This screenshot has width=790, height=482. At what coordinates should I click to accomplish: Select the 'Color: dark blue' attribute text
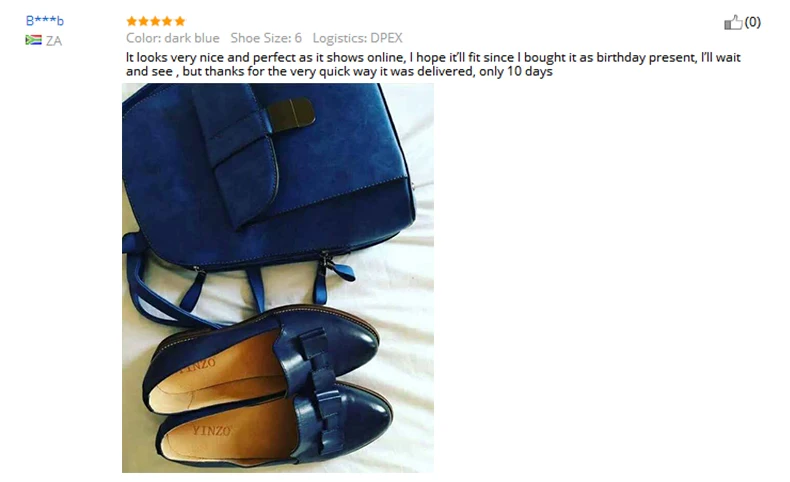173,38
